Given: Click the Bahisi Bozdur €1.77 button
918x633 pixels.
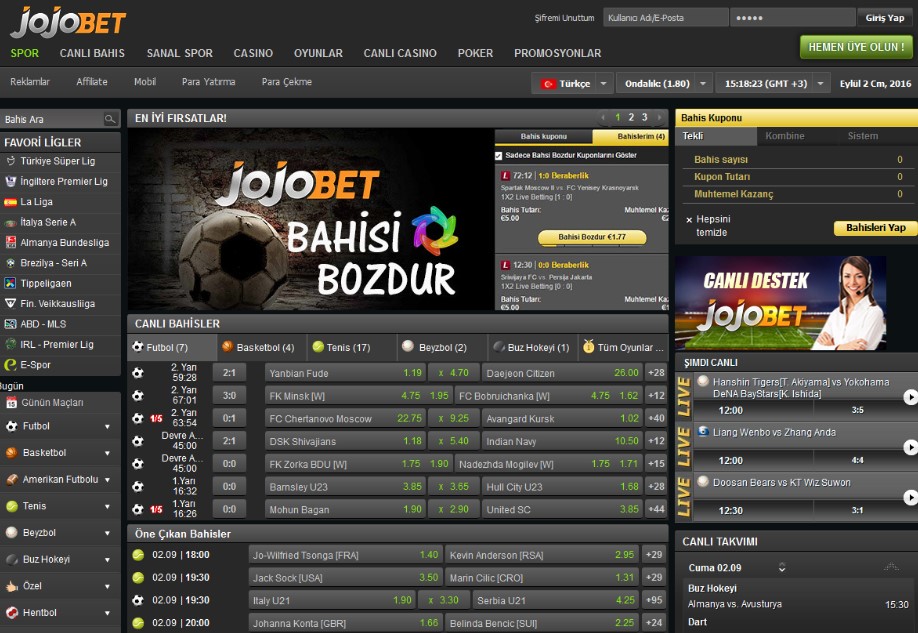Looking at the screenshot, I should tap(592, 237).
